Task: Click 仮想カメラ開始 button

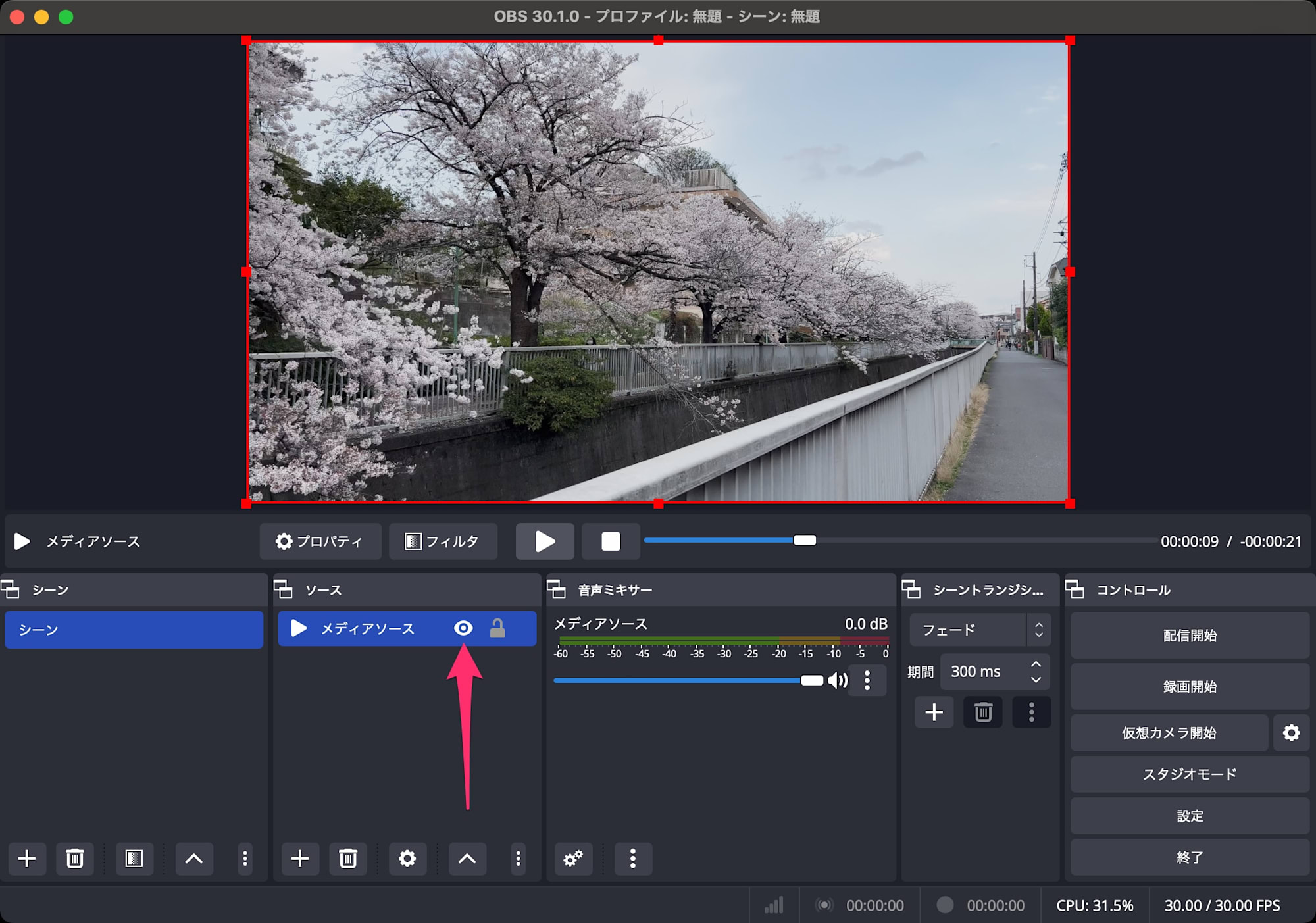Action: coord(1169,733)
